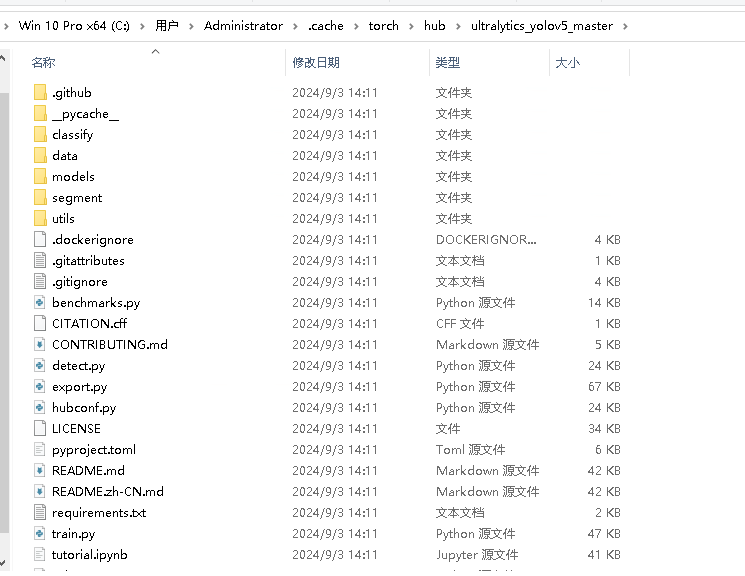Go to Administrator breadcrumb folder

coord(243,26)
